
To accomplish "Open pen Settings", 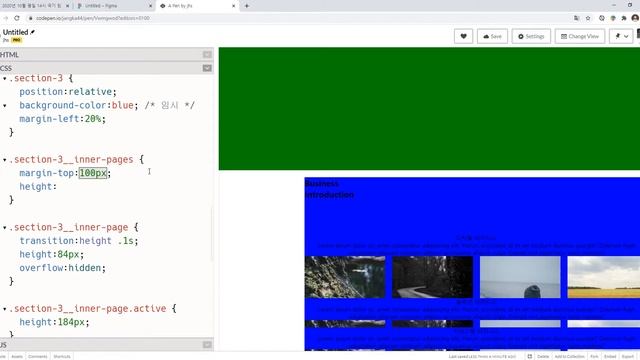I will [x=531, y=36].
